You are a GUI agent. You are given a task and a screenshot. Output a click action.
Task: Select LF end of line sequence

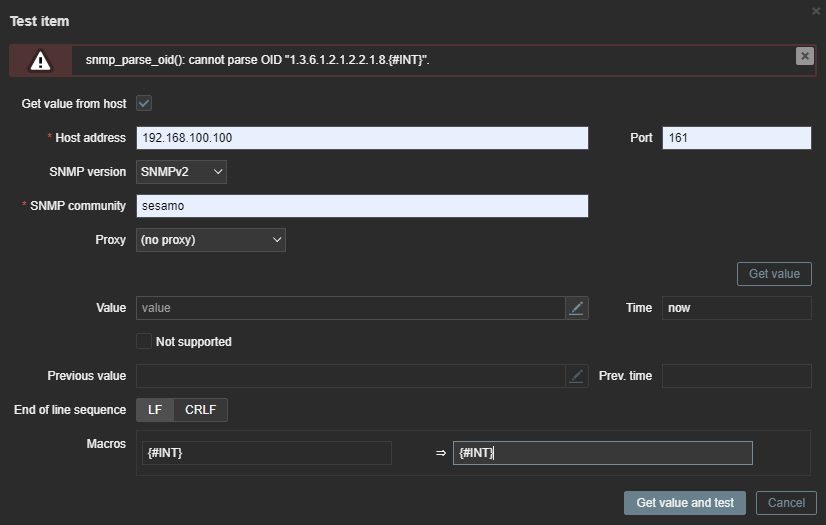[x=155, y=410]
